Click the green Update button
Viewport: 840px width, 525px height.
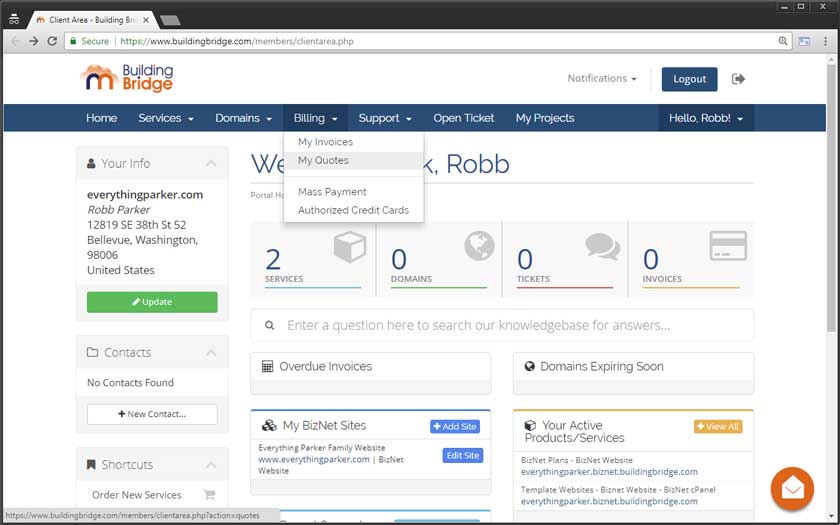click(x=152, y=302)
